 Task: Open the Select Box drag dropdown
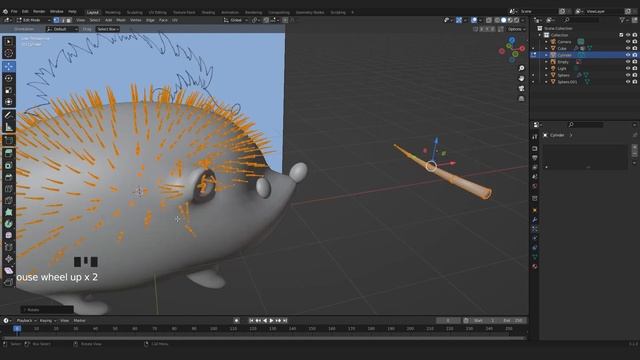(x=108, y=29)
